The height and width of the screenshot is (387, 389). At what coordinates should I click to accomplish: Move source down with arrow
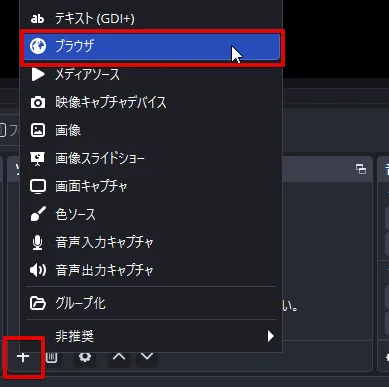(147, 357)
